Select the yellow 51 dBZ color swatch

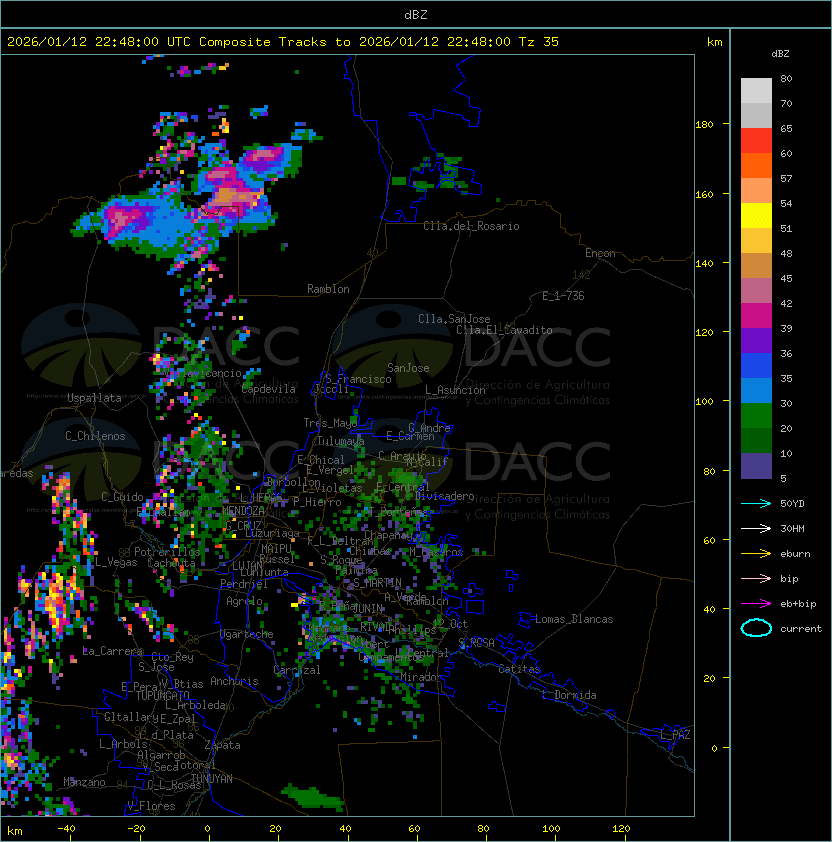coord(756,215)
